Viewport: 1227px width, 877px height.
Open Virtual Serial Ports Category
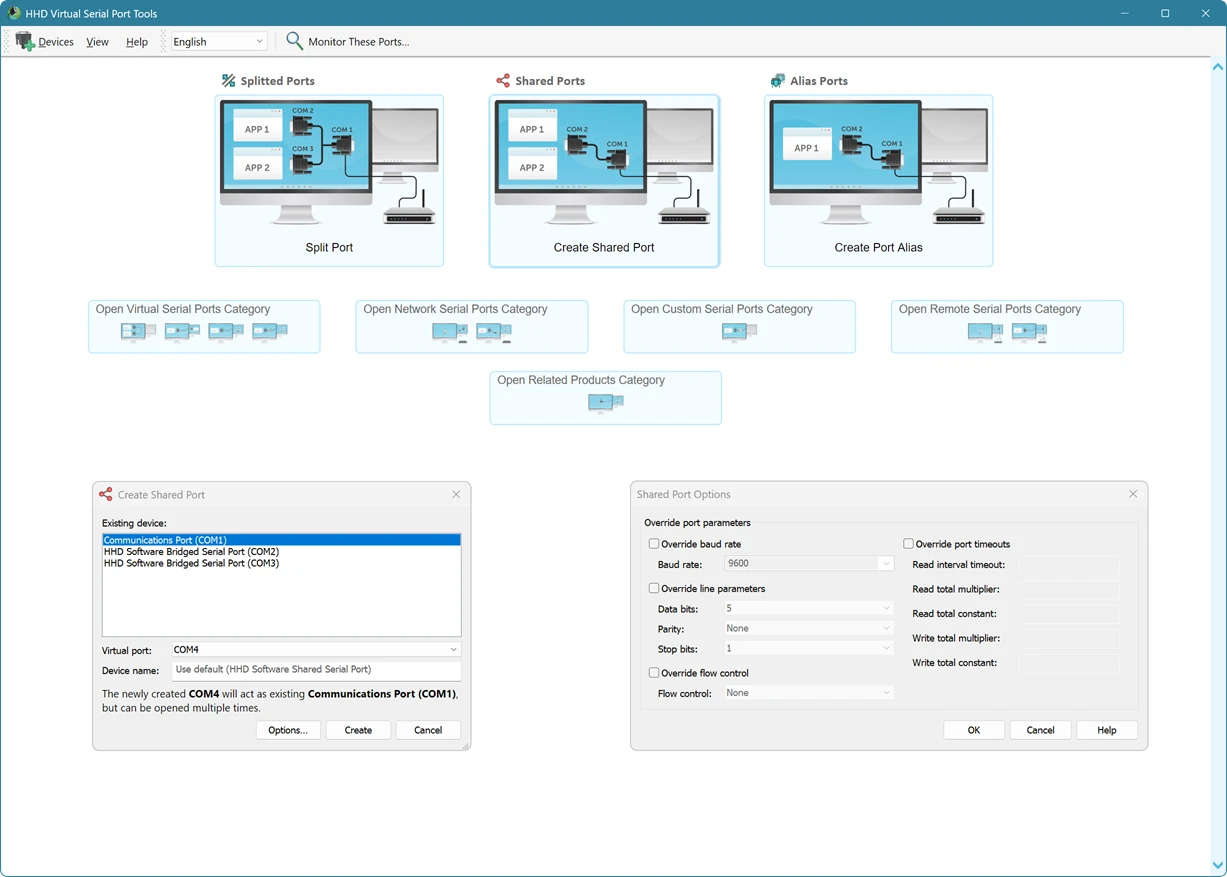point(204,326)
